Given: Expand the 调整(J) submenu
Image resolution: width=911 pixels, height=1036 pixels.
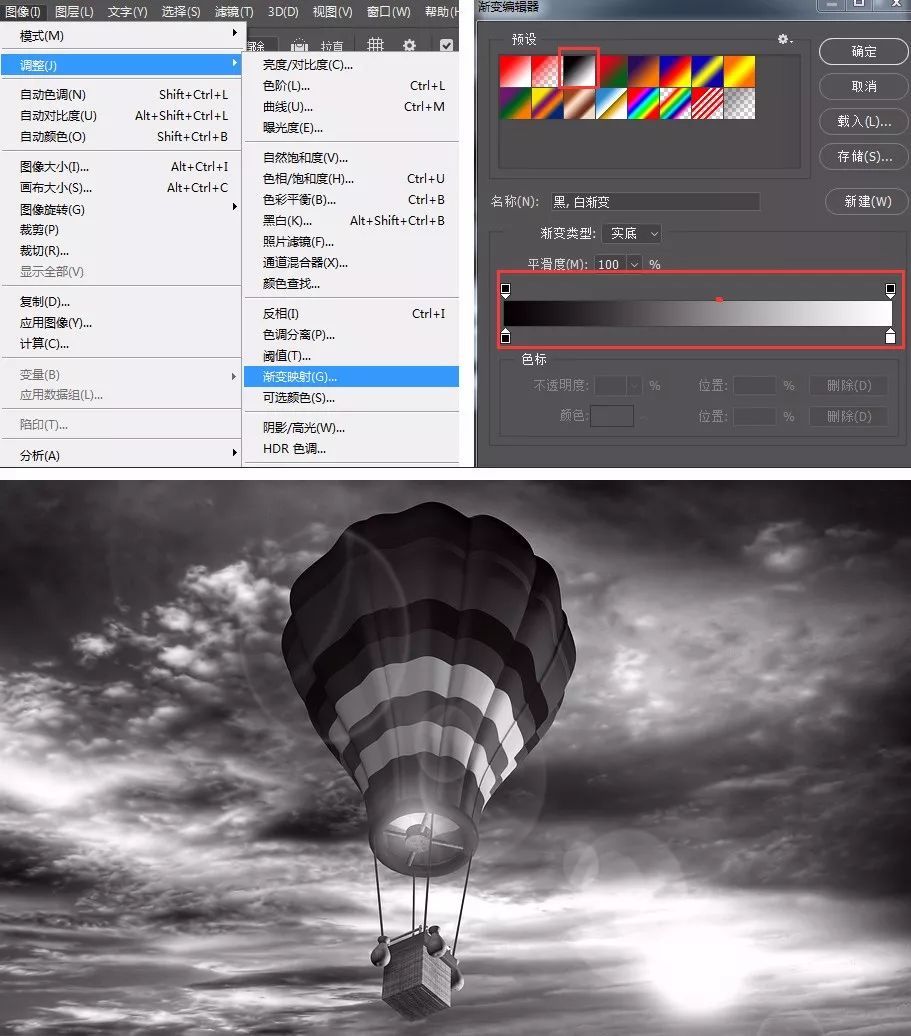Looking at the screenshot, I should point(122,65).
